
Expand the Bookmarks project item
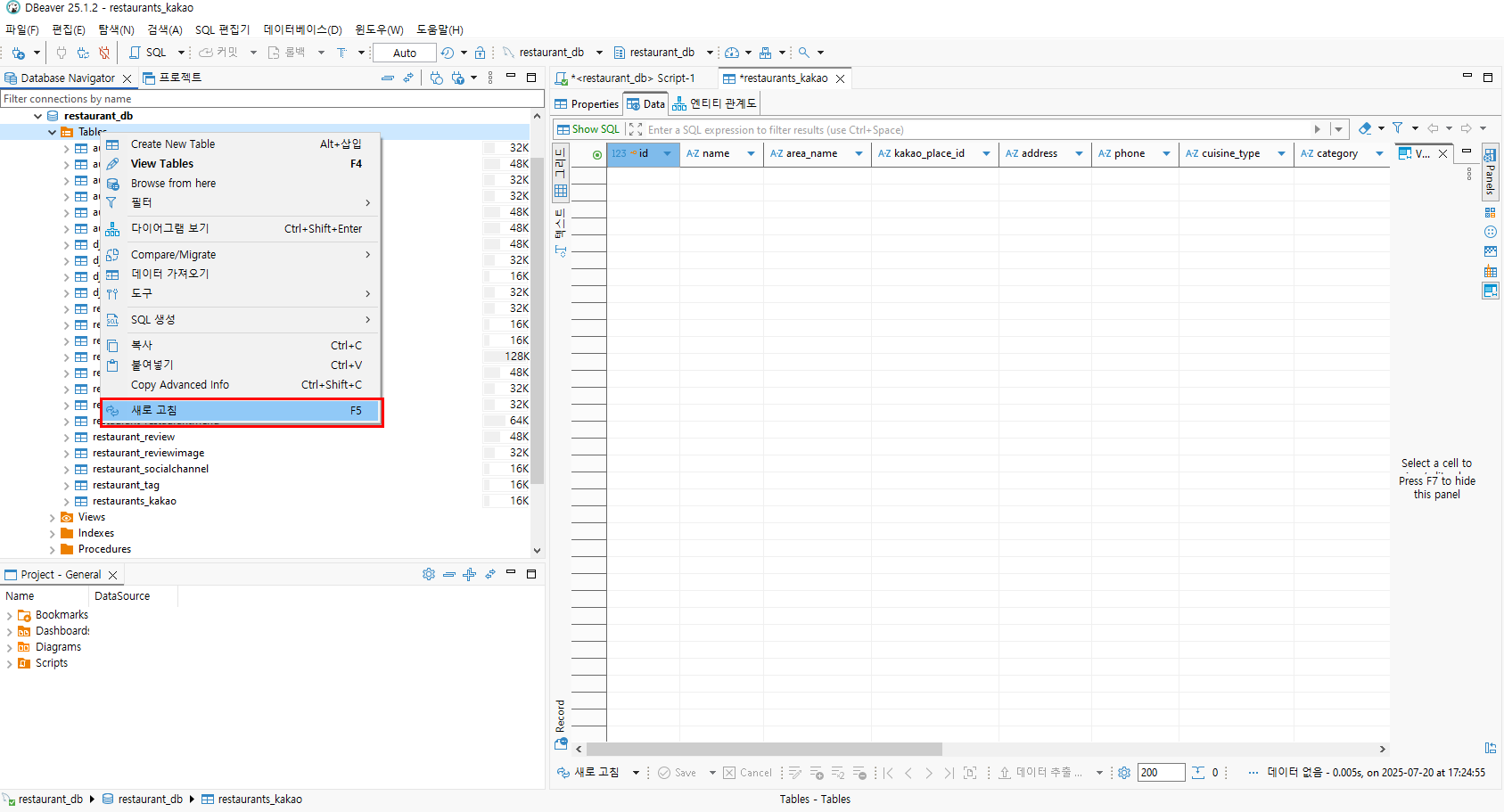click(x=9, y=615)
